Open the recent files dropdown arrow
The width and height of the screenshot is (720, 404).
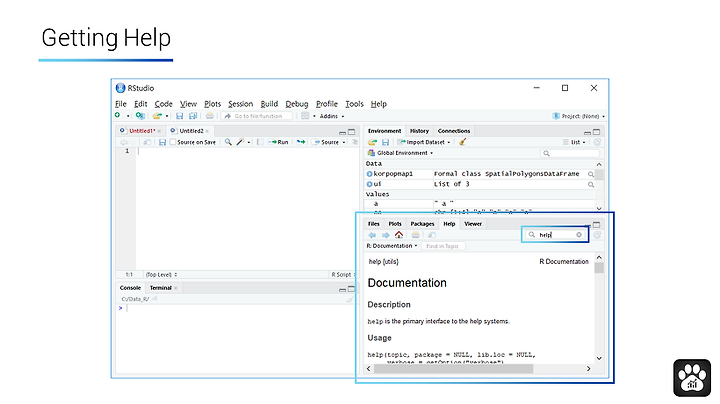tap(167, 116)
